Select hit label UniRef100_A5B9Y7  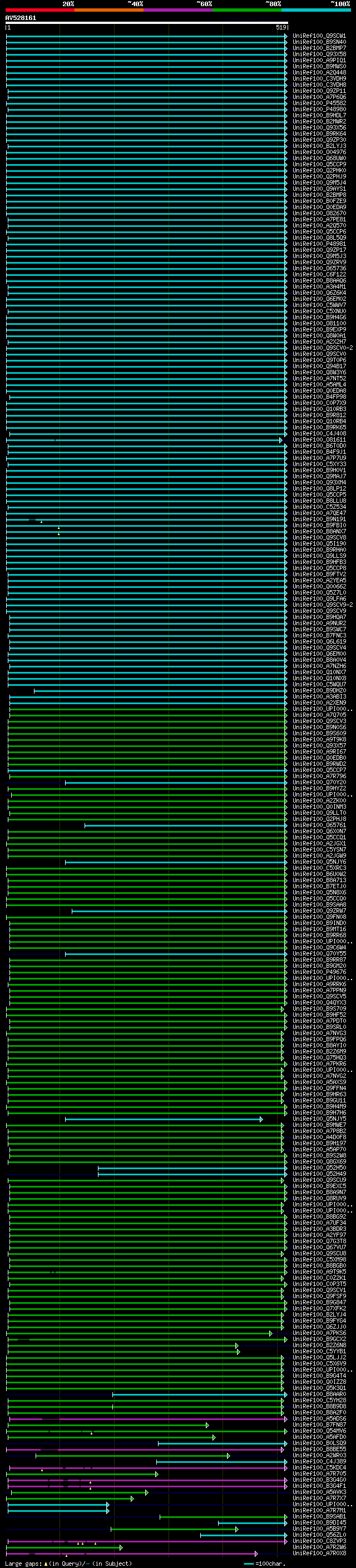coord(319,1529)
